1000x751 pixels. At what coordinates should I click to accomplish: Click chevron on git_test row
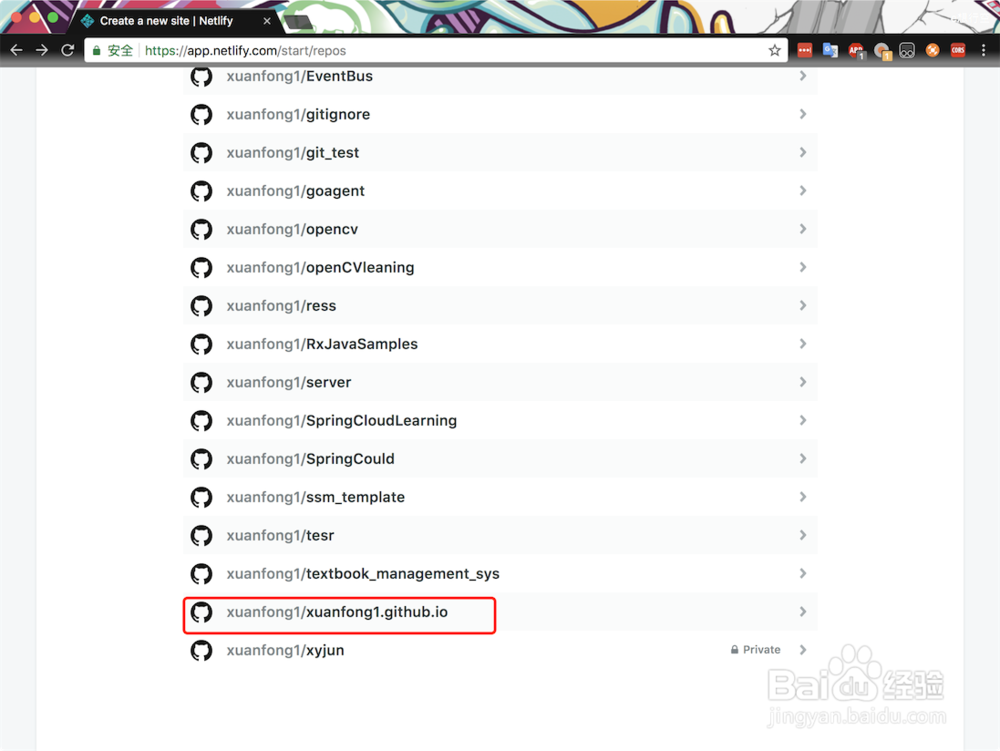pyautogui.click(x=803, y=152)
